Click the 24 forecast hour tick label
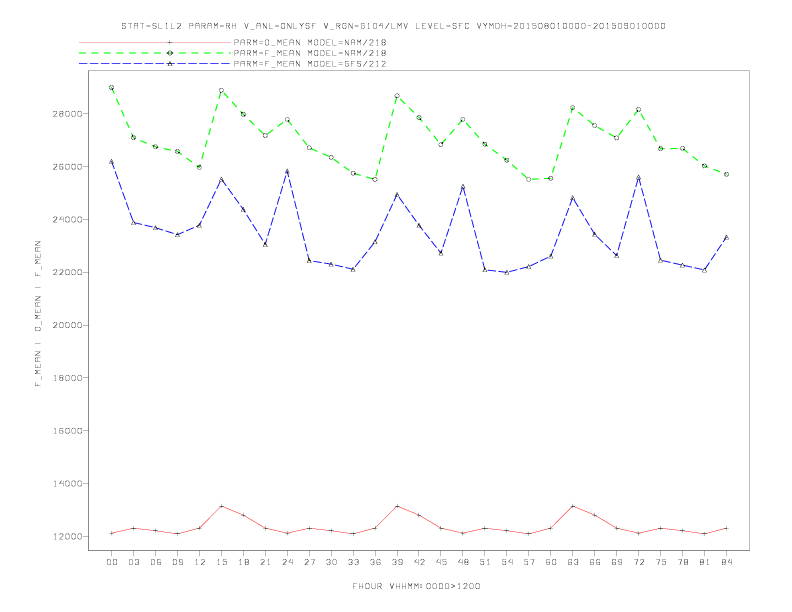The height and width of the screenshot is (612, 792). pyautogui.click(x=287, y=562)
